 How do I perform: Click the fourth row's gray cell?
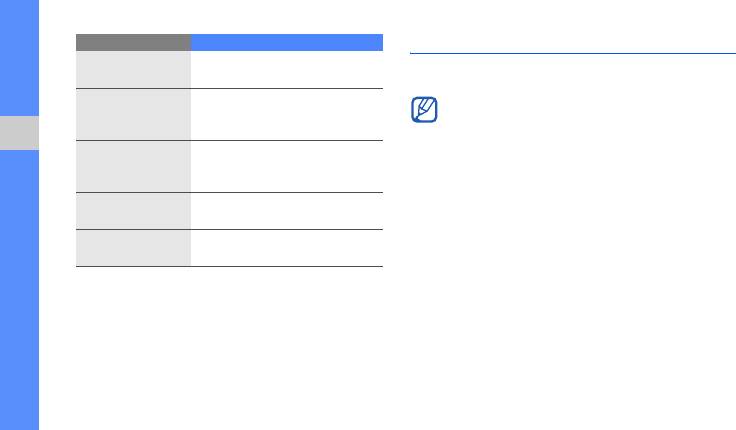pyautogui.click(x=133, y=211)
